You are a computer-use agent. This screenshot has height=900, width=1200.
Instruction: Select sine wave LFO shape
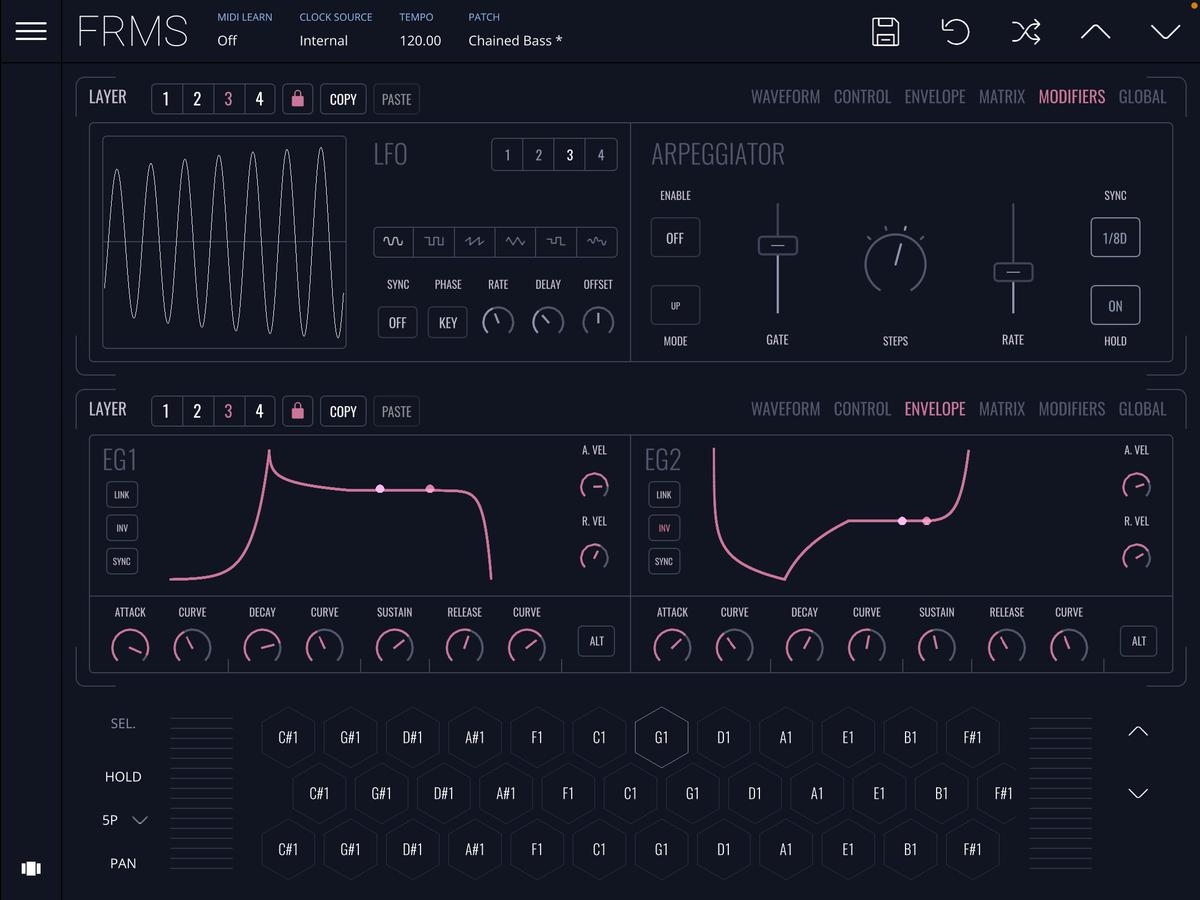(394, 242)
